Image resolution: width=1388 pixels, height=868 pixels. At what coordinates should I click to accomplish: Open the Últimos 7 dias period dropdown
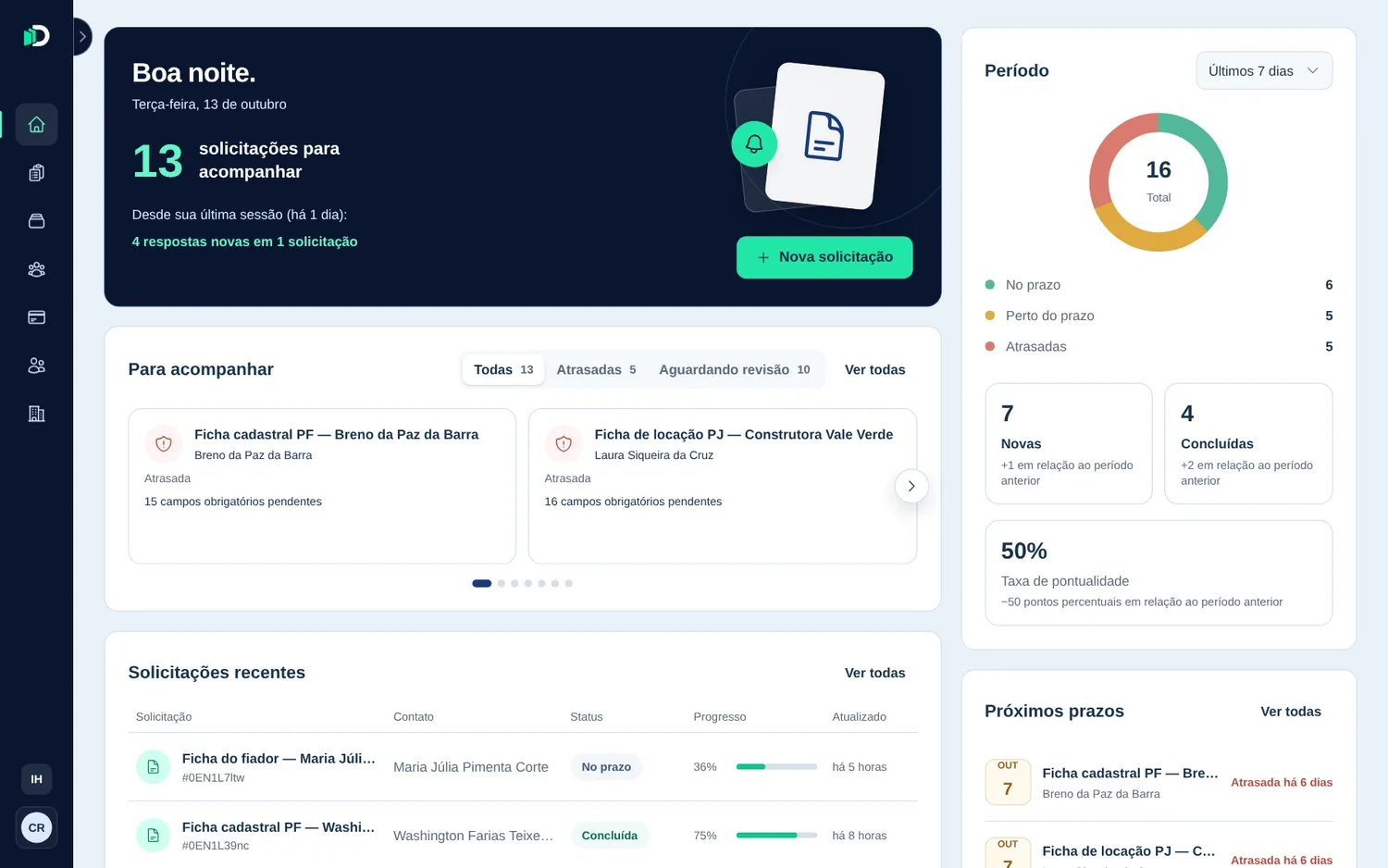1264,71
